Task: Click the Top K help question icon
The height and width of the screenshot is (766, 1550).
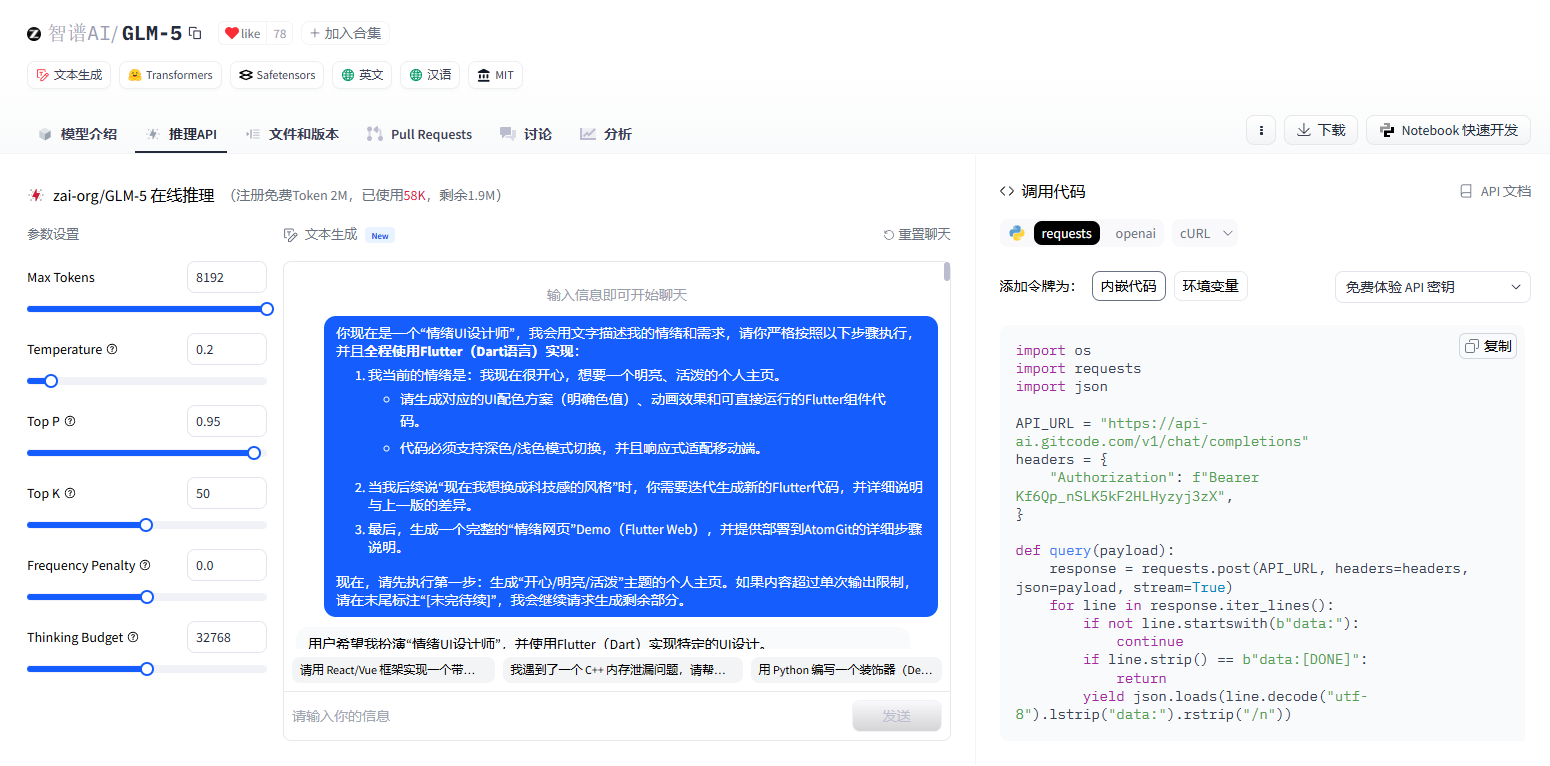Action: coord(70,493)
